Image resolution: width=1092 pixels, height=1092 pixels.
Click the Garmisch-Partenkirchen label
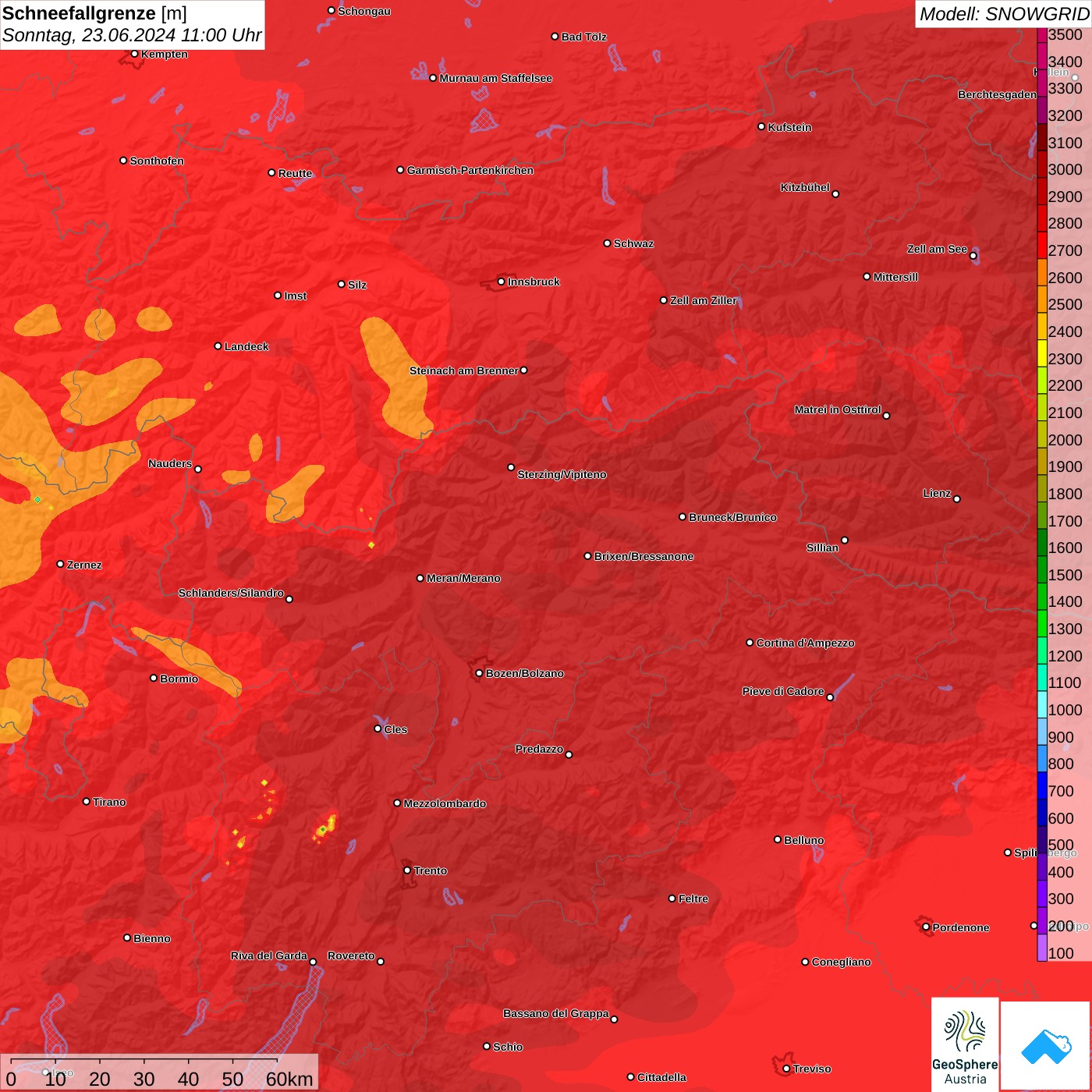470,170
